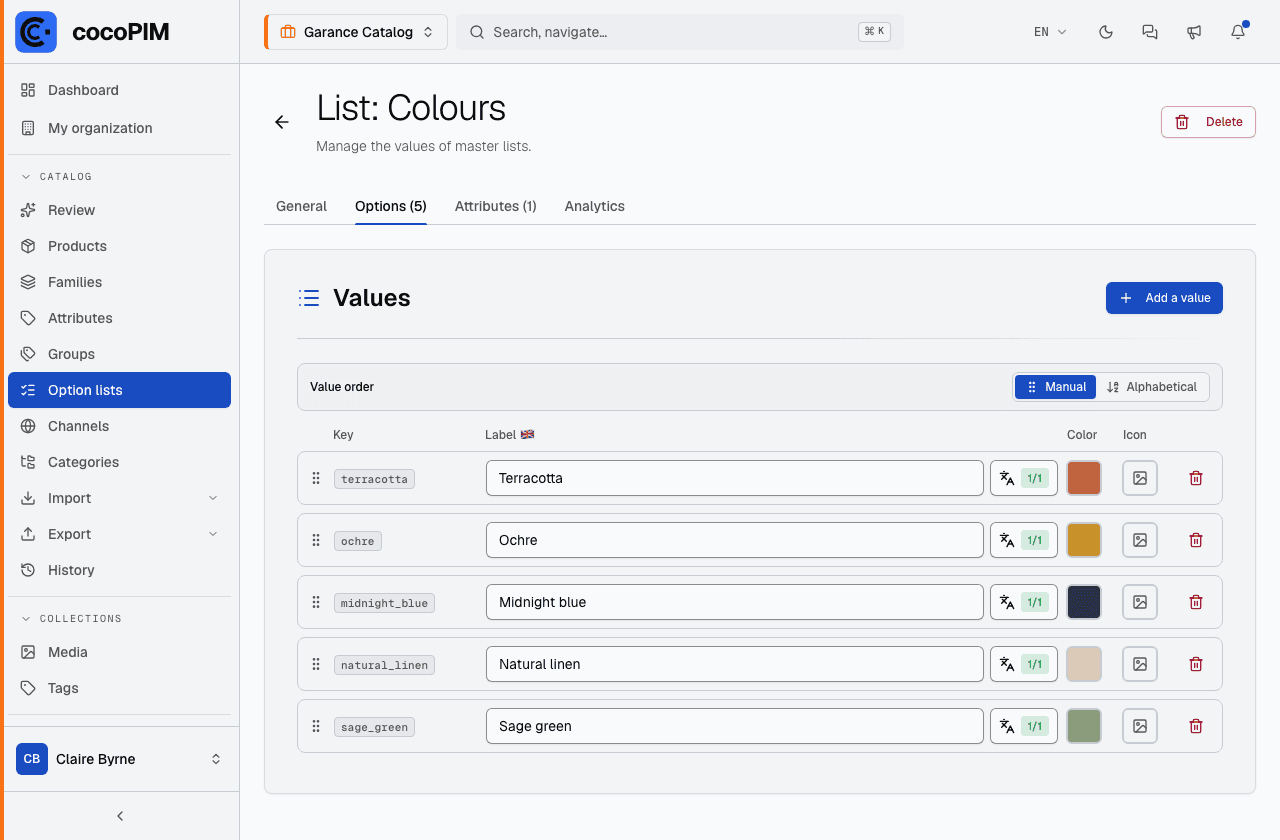
Task: Open the Natural linen color swatch
Action: click(x=1084, y=664)
